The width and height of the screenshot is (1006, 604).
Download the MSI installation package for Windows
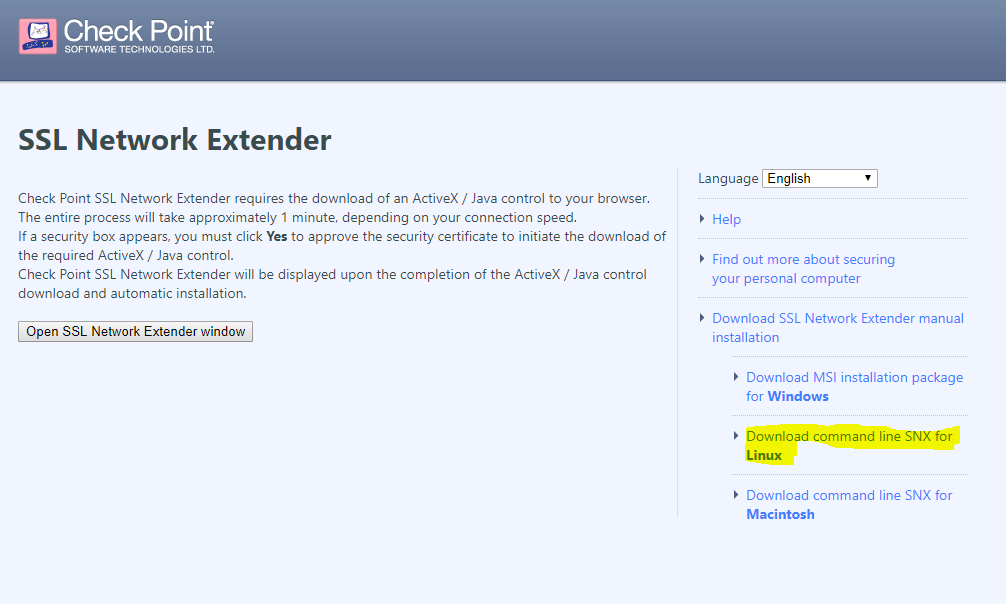pyautogui.click(x=855, y=387)
